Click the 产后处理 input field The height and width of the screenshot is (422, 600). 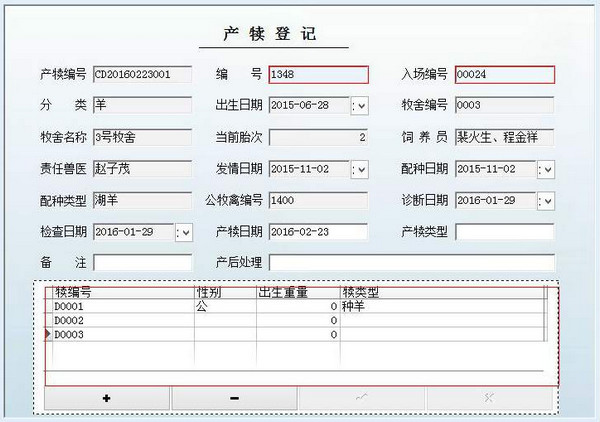(x=411, y=262)
